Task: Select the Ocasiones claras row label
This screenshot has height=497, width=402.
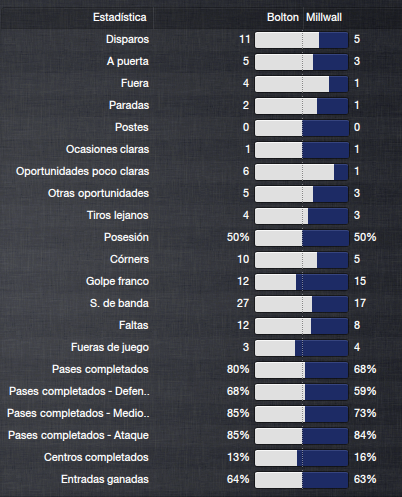Action: (107, 149)
